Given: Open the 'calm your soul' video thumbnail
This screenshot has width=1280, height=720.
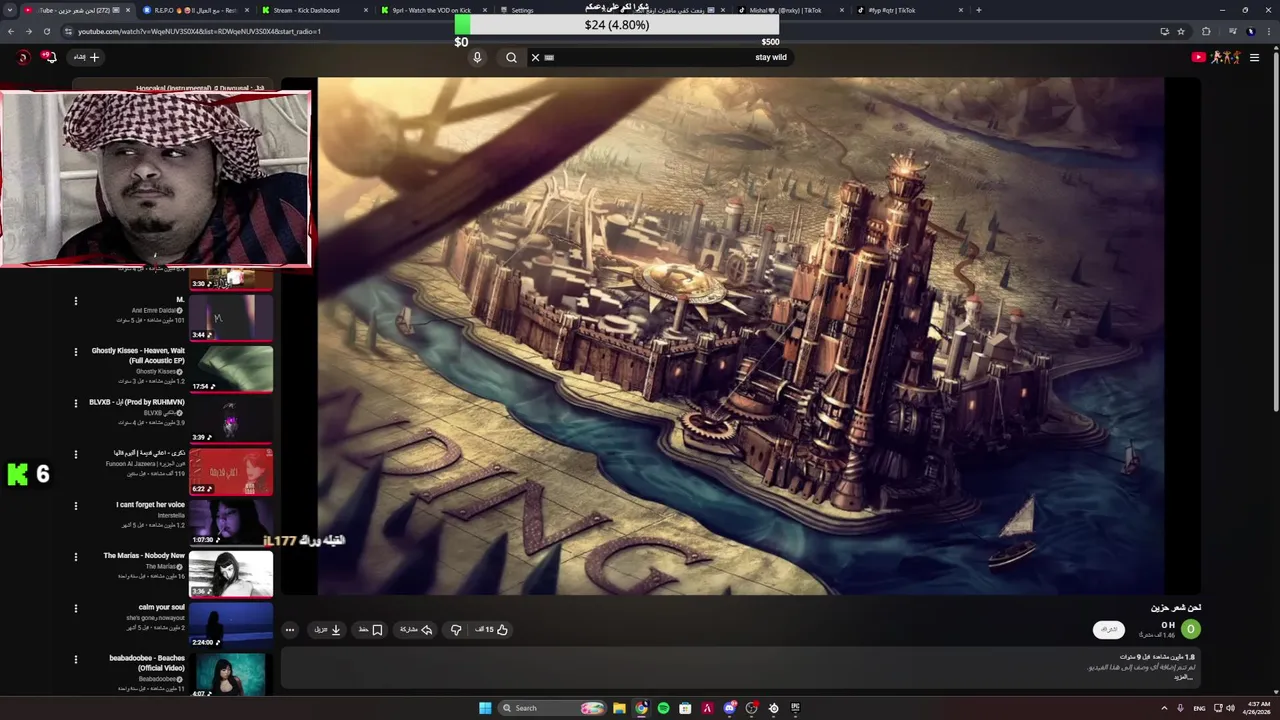Looking at the screenshot, I should pyautogui.click(x=231, y=625).
